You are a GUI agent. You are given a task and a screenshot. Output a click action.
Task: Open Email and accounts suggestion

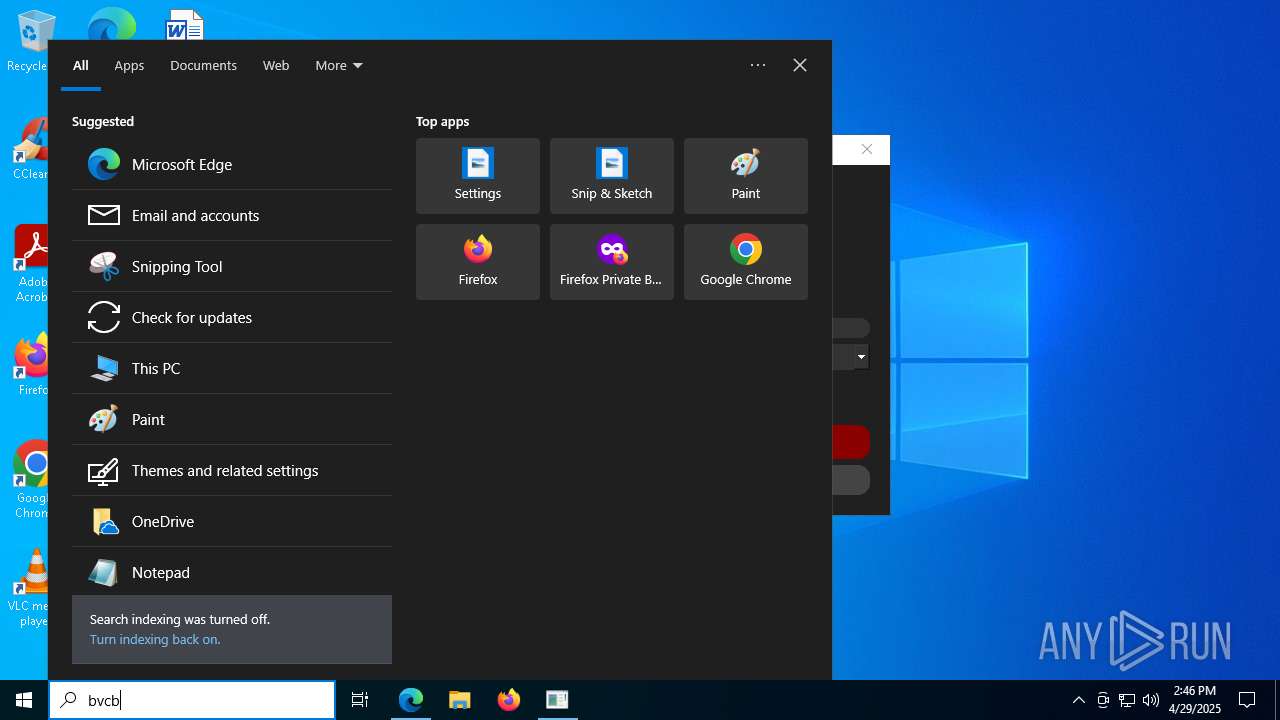coord(232,215)
